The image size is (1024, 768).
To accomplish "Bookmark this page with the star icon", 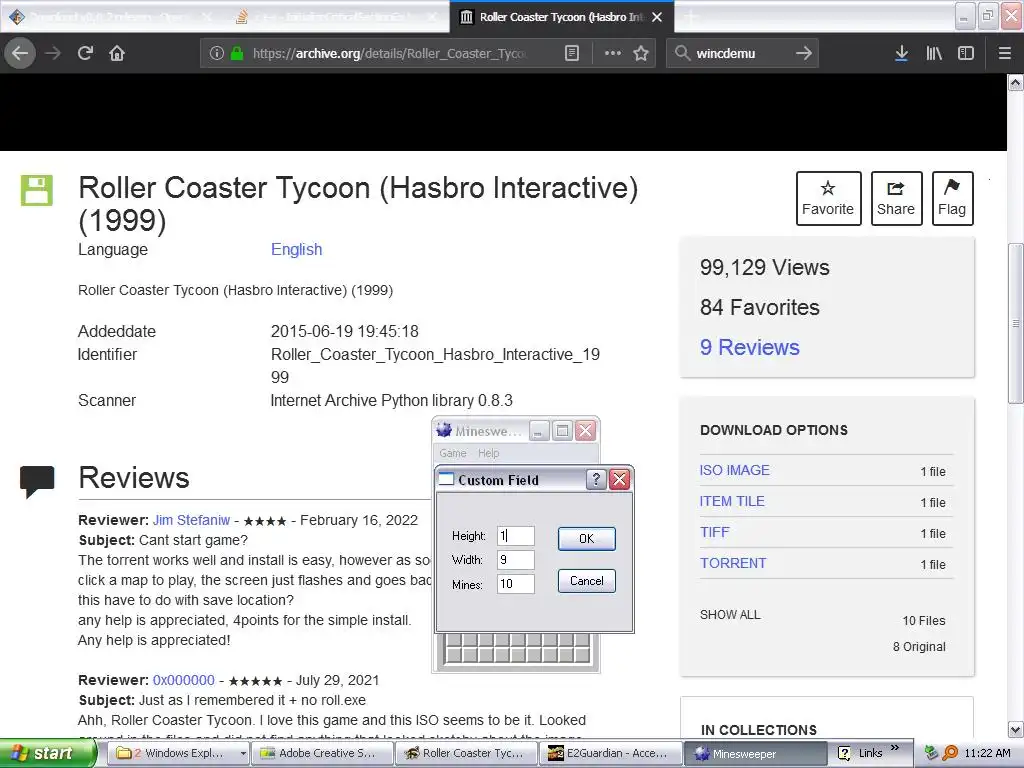I will tap(641, 53).
